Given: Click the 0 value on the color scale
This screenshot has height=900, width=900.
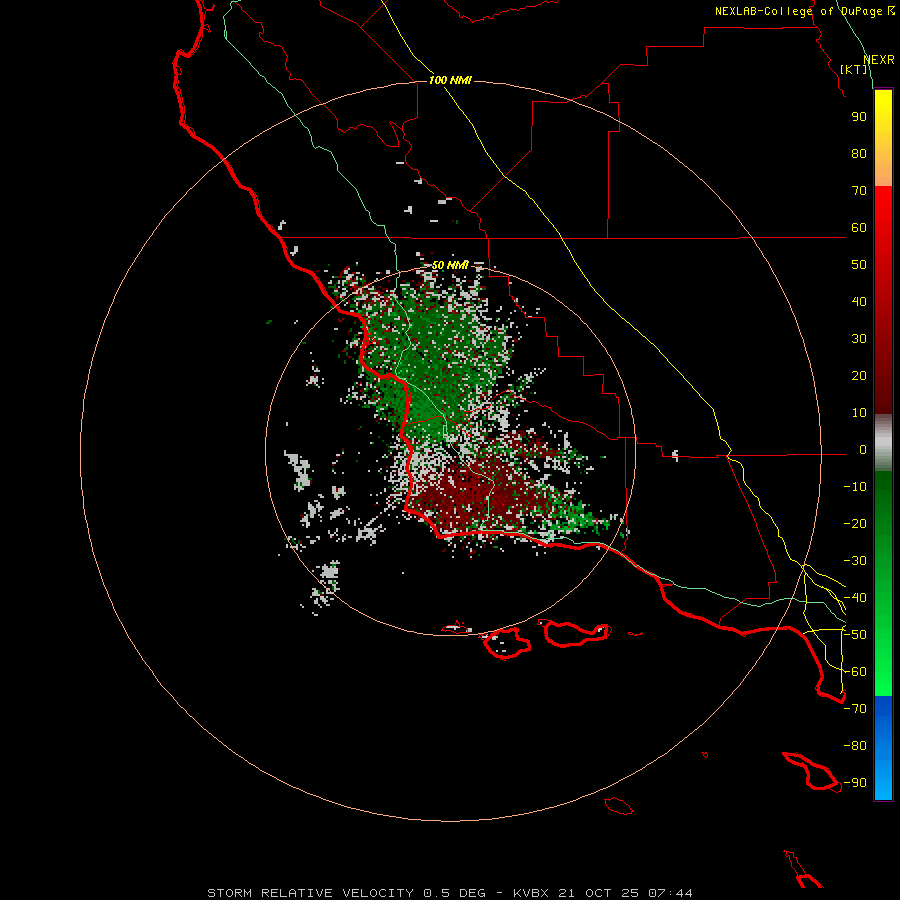Looking at the screenshot, I should click(863, 450).
